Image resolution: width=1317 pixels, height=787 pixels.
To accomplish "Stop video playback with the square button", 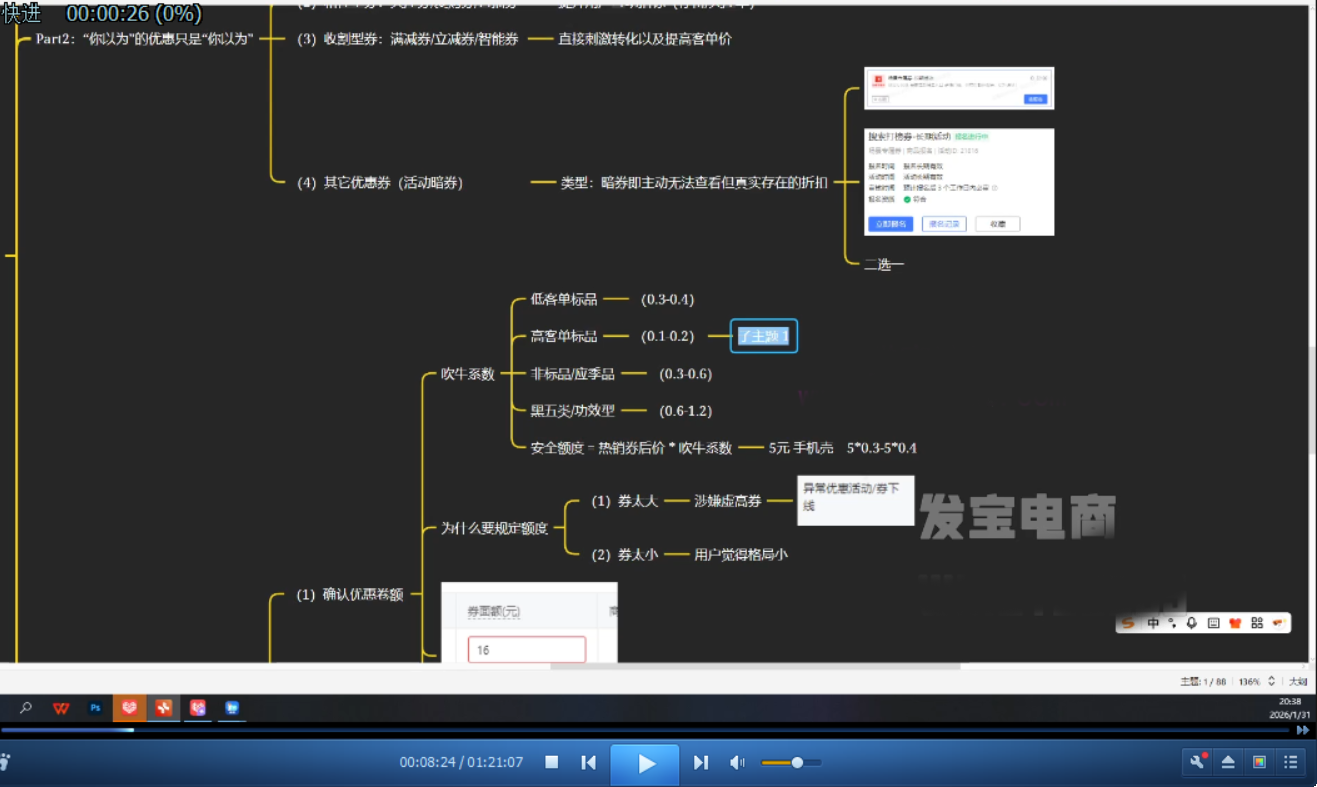I will [551, 763].
